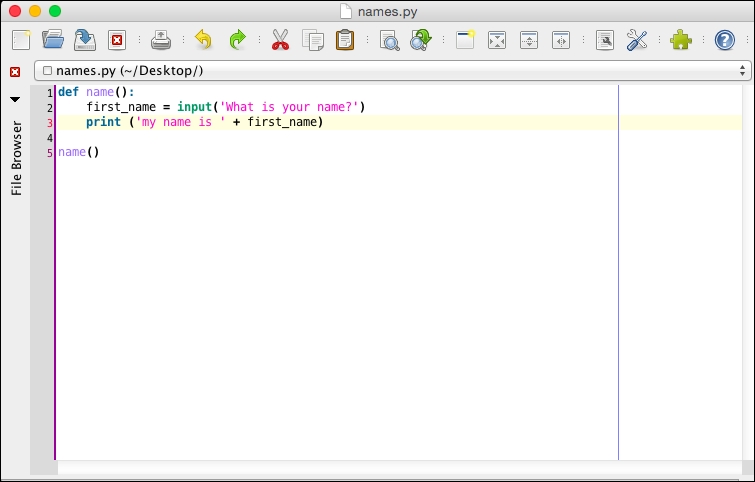The width and height of the screenshot is (755, 482).
Task: Click the names.py title in title bar
Action: tap(387, 12)
